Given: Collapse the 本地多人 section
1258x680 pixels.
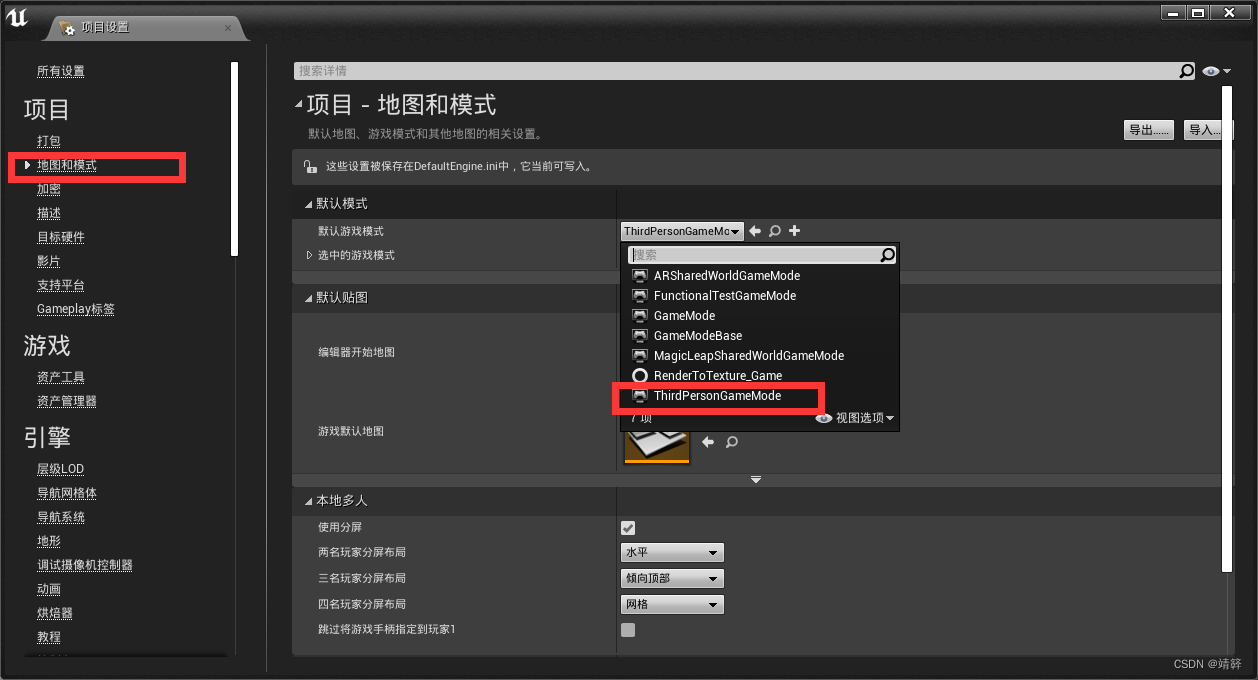Looking at the screenshot, I should [x=309, y=500].
